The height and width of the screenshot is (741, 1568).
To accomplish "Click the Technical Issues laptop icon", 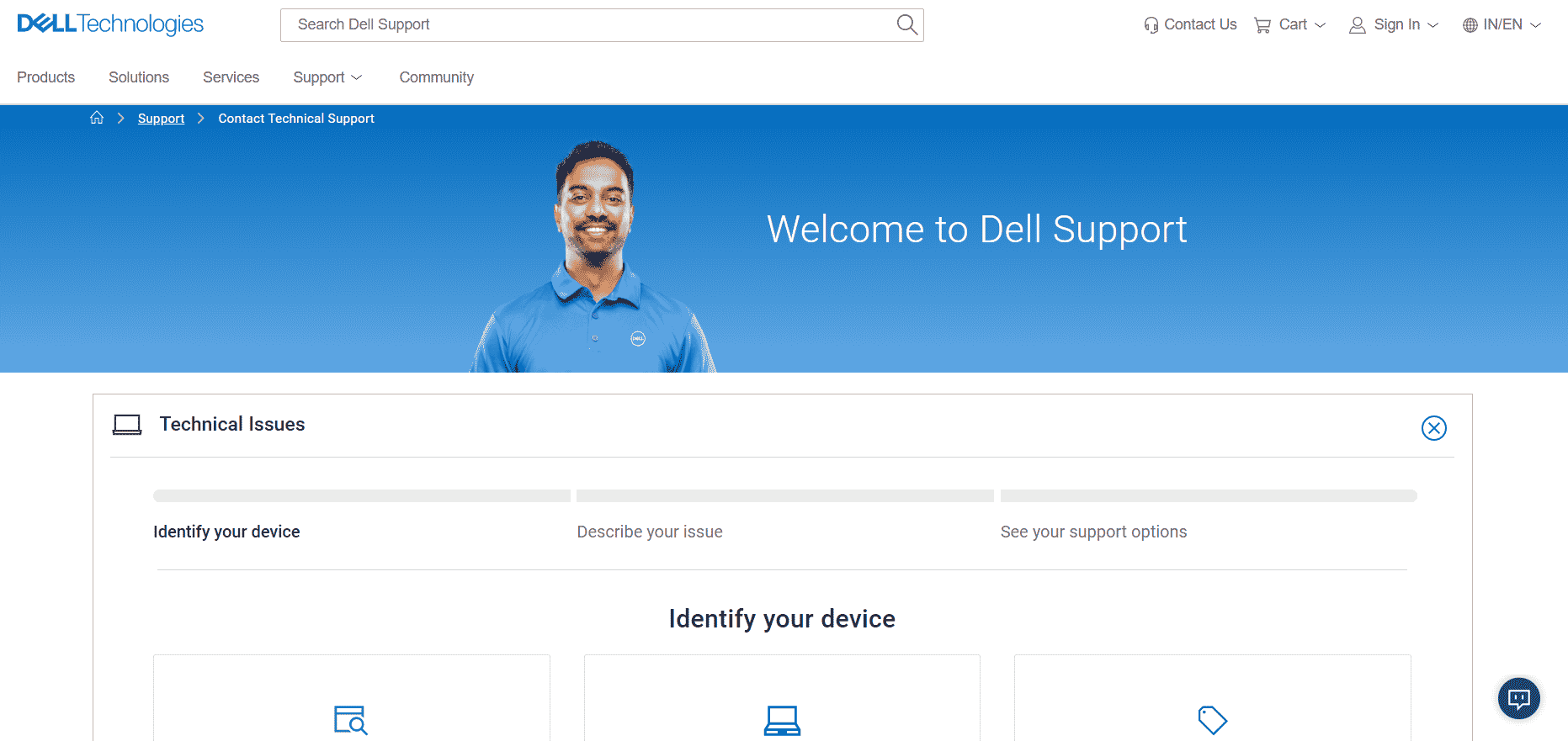I will pyautogui.click(x=127, y=425).
